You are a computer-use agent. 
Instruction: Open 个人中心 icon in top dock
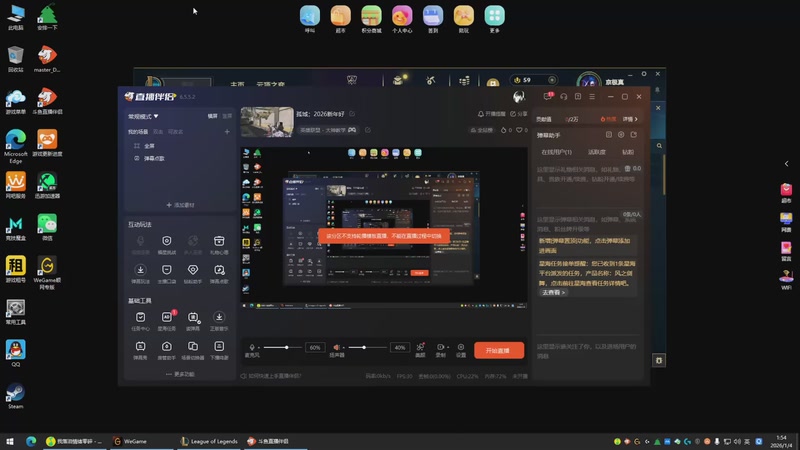point(402,19)
